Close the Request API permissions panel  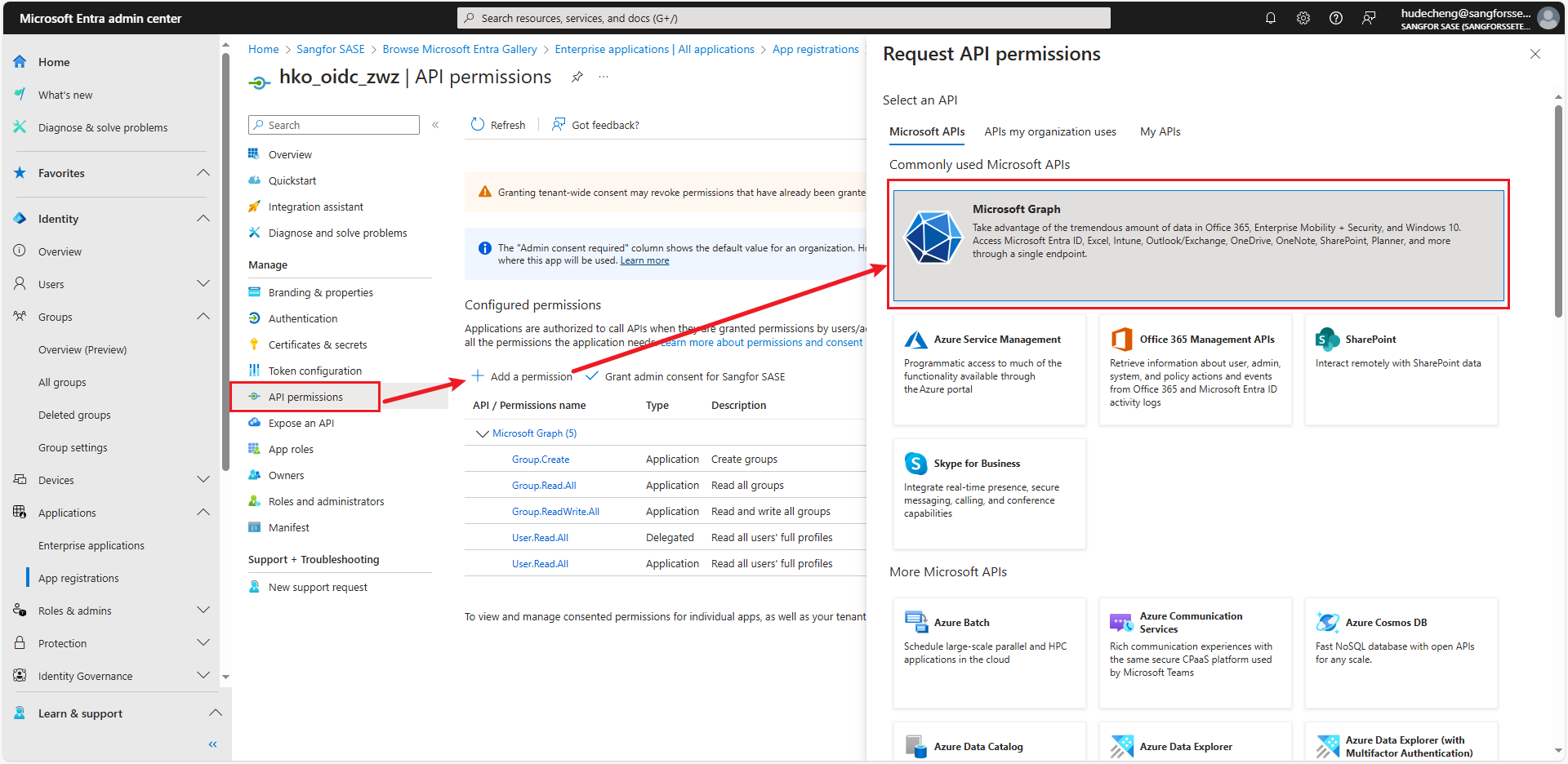coord(1535,54)
